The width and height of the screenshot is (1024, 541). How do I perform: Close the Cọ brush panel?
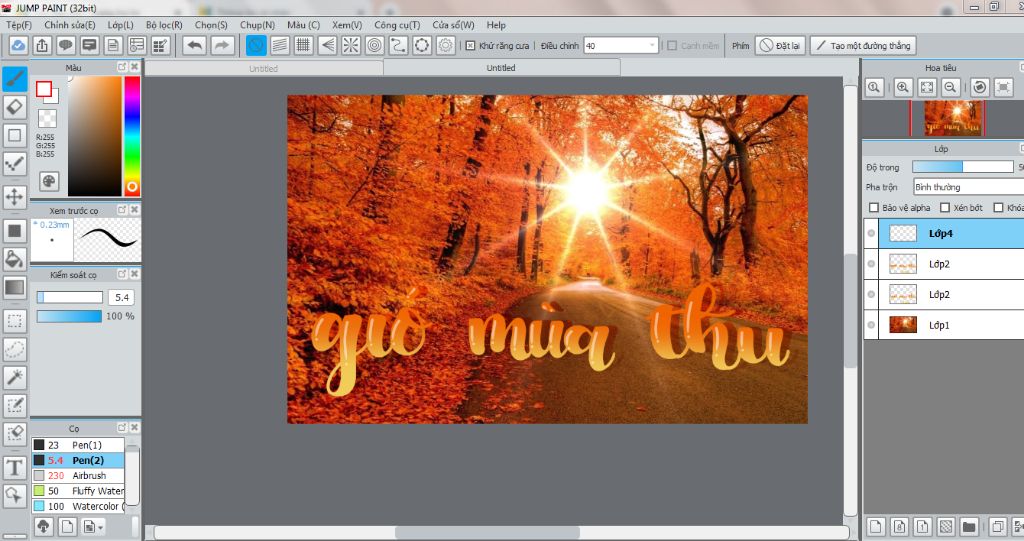point(134,427)
